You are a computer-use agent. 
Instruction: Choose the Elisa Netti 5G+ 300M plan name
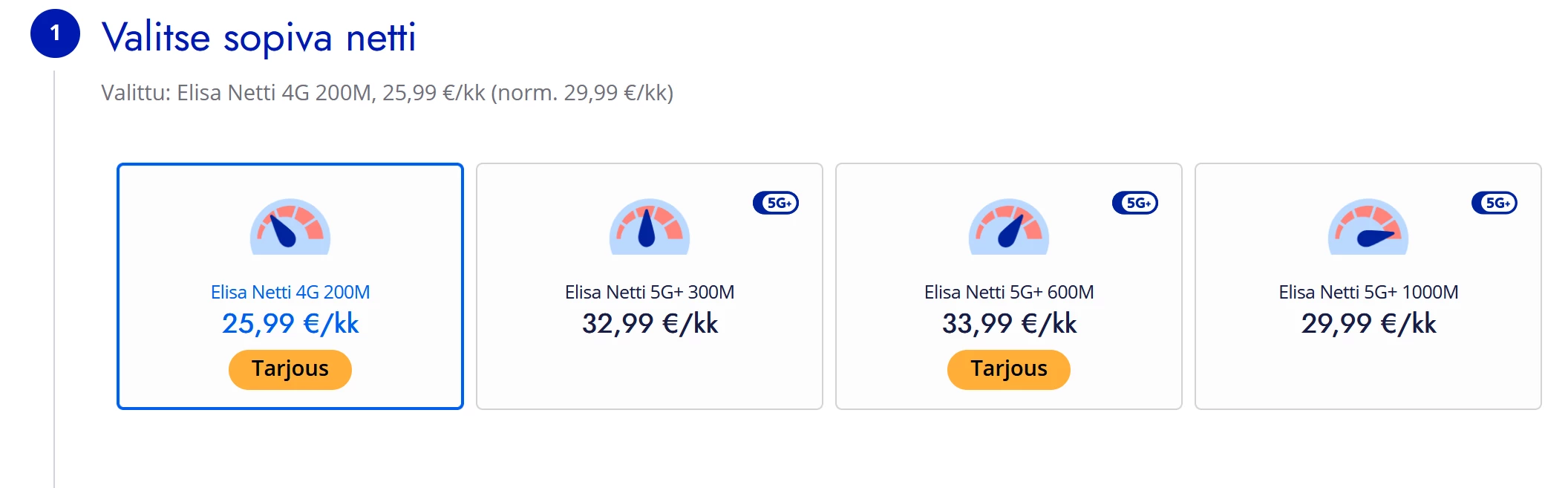650,292
